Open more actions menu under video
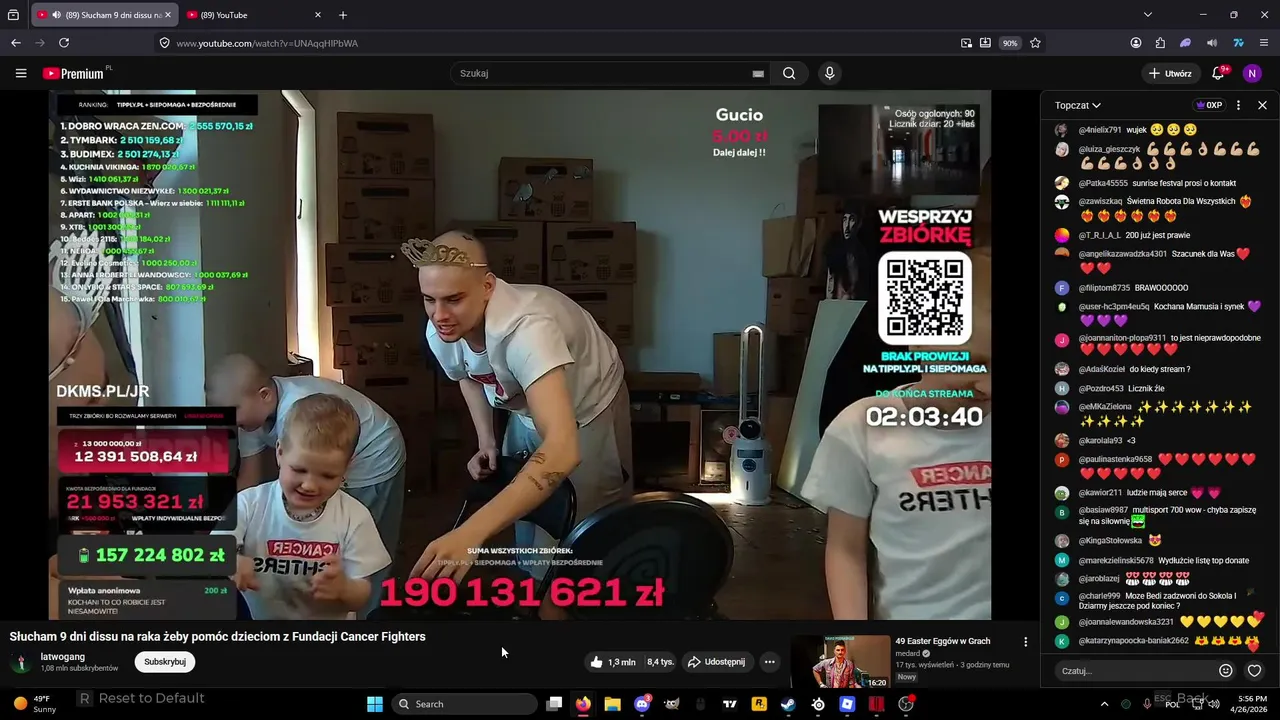 (769, 662)
